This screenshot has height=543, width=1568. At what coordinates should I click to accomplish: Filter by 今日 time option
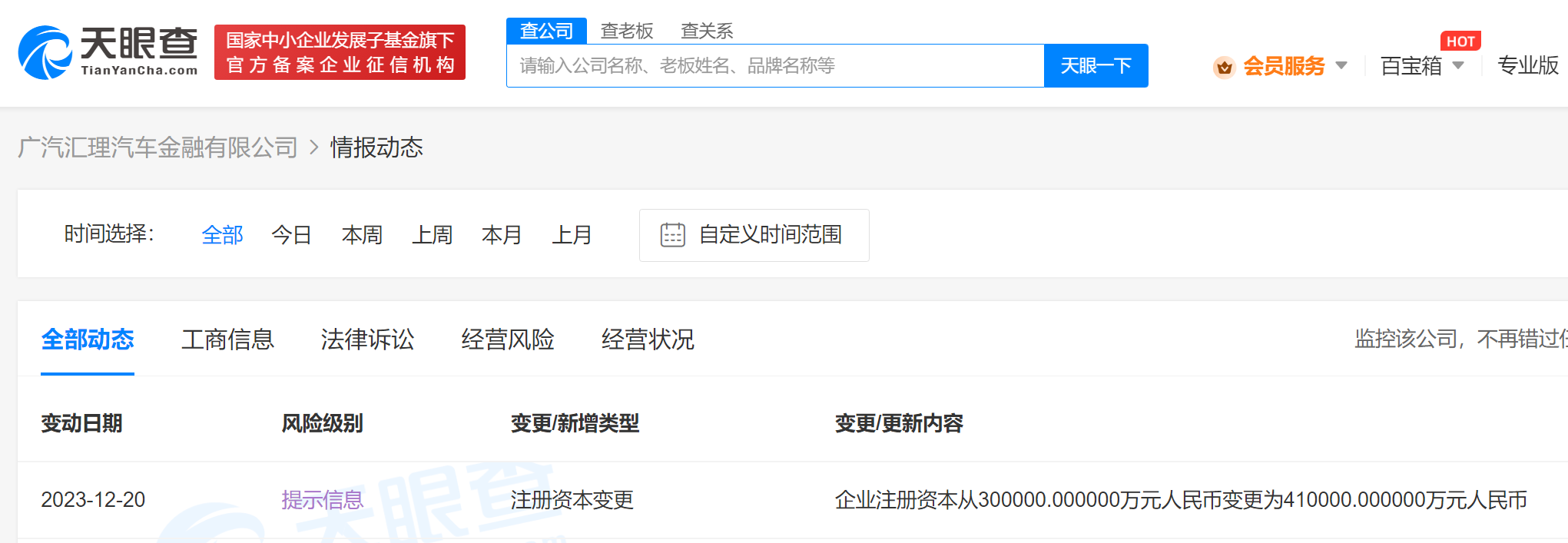291,235
